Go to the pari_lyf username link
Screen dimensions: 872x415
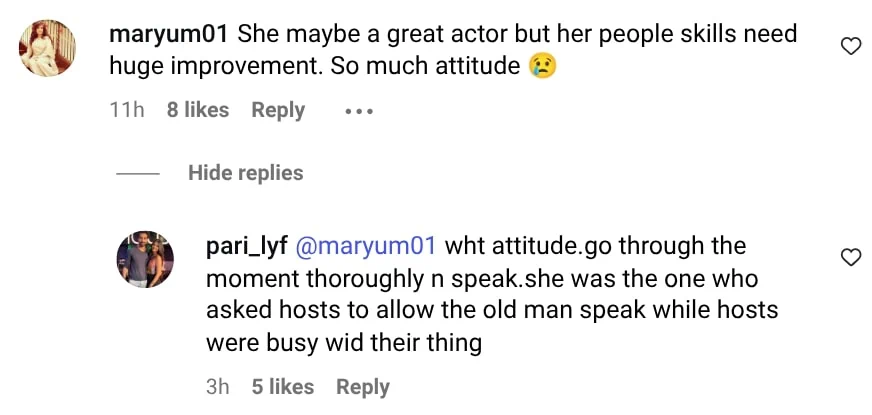pos(246,246)
